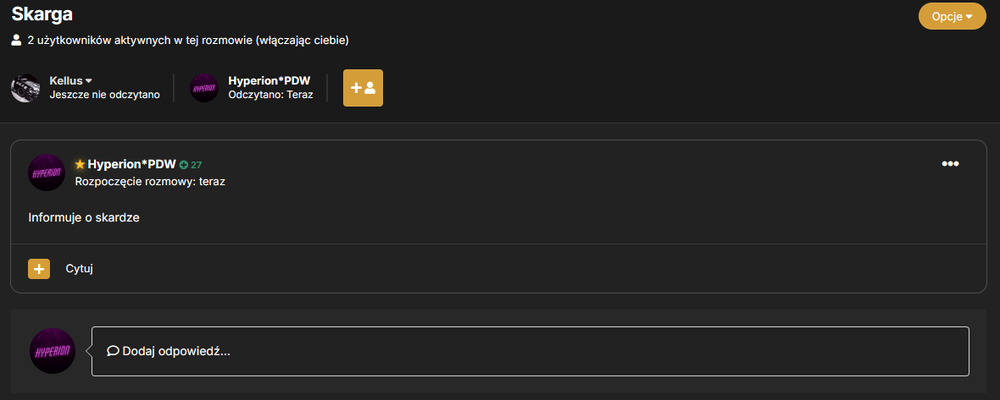Screen dimensions: 1000x400
Task: Click the Skarga conversation title
Action: click(42, 13)
